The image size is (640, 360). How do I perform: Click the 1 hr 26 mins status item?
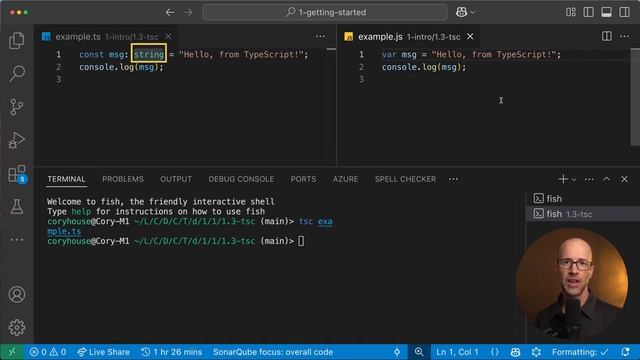click(171, 352)
